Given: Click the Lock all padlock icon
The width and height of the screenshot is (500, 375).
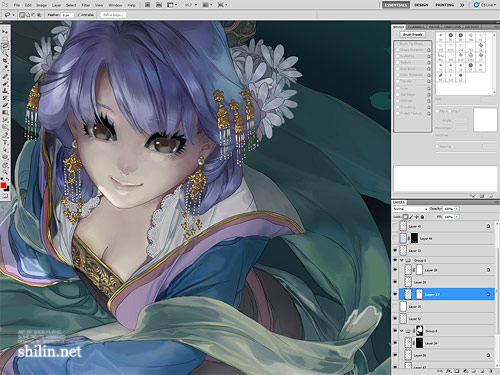Looking at the screenshot, I should 423,217.
